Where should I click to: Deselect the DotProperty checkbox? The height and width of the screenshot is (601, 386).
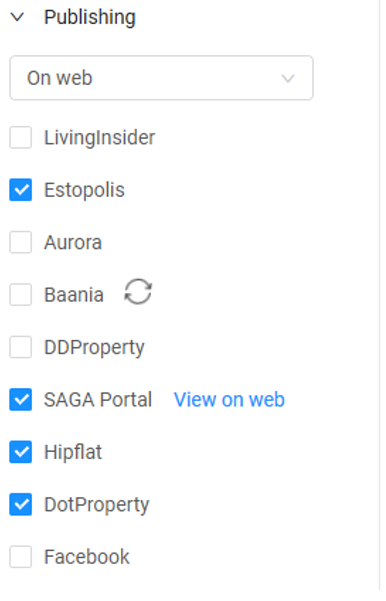(x=21, y=504)
